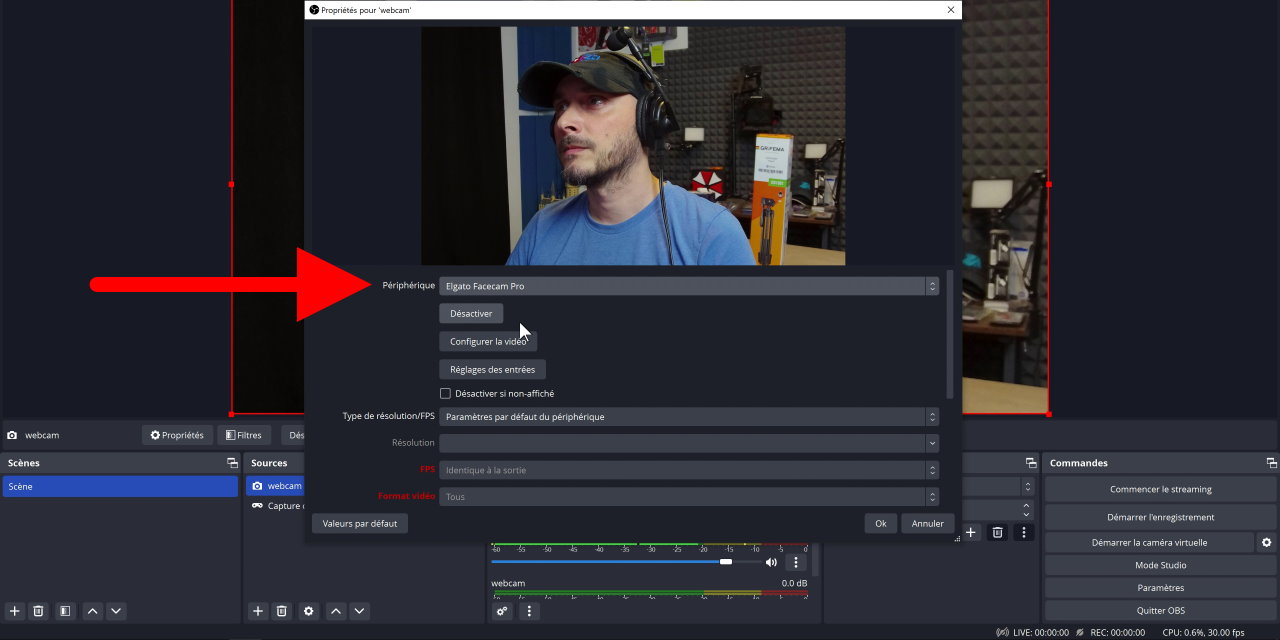Adjust the mixer volume slider handle
This screenshot has height=640, width=1280.
[726, 562]
